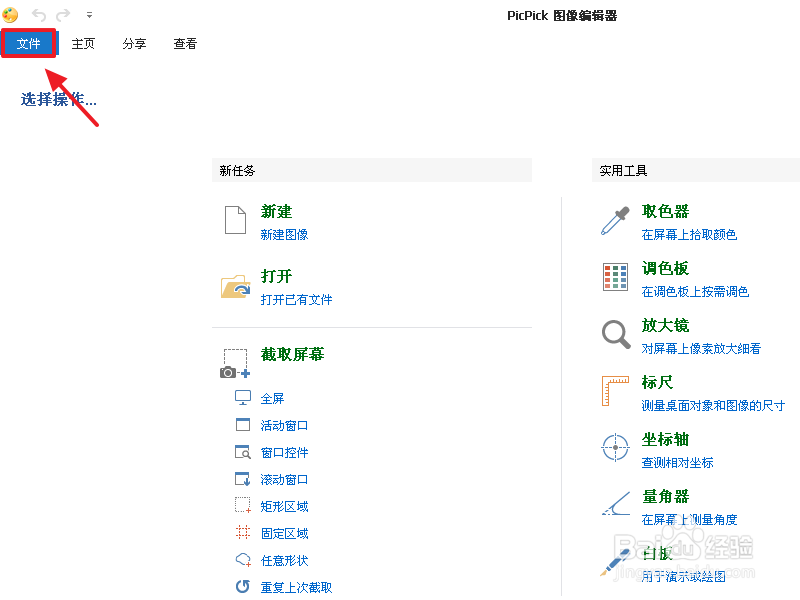Image resolution: width=800 pixels, height=600 pixels.
Task: Click the scrolling window capture icon
Action: [242, 479]
